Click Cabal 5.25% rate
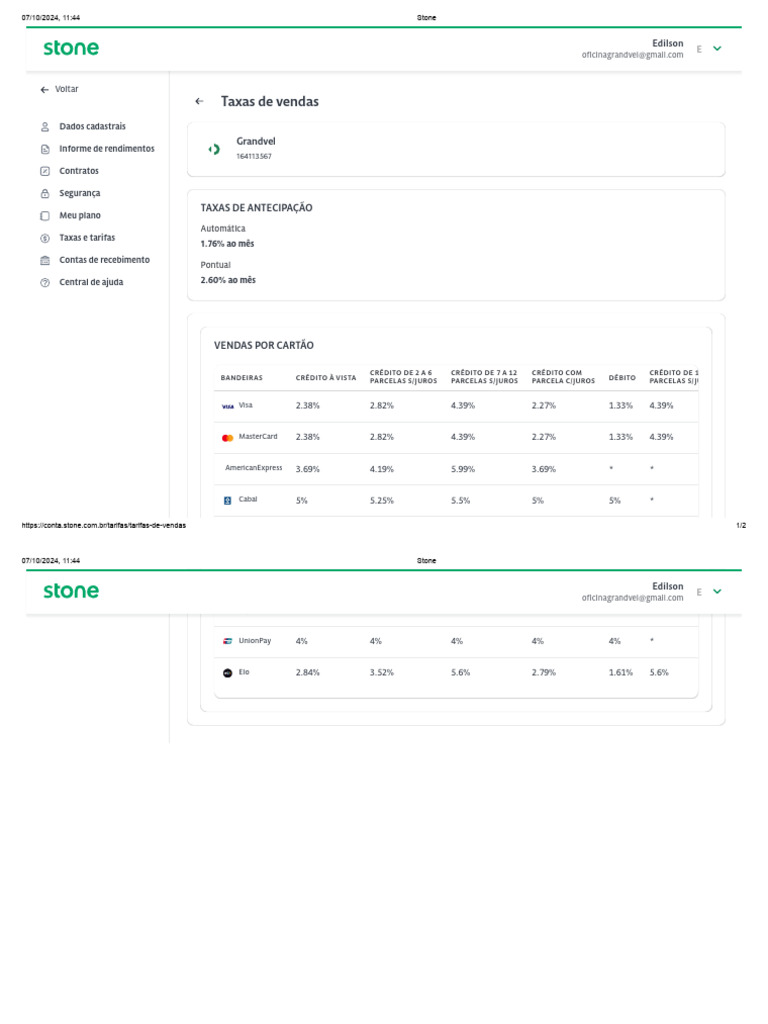Screen dimensions: 768x1024 pyautogui.click(x=381, y=500)
